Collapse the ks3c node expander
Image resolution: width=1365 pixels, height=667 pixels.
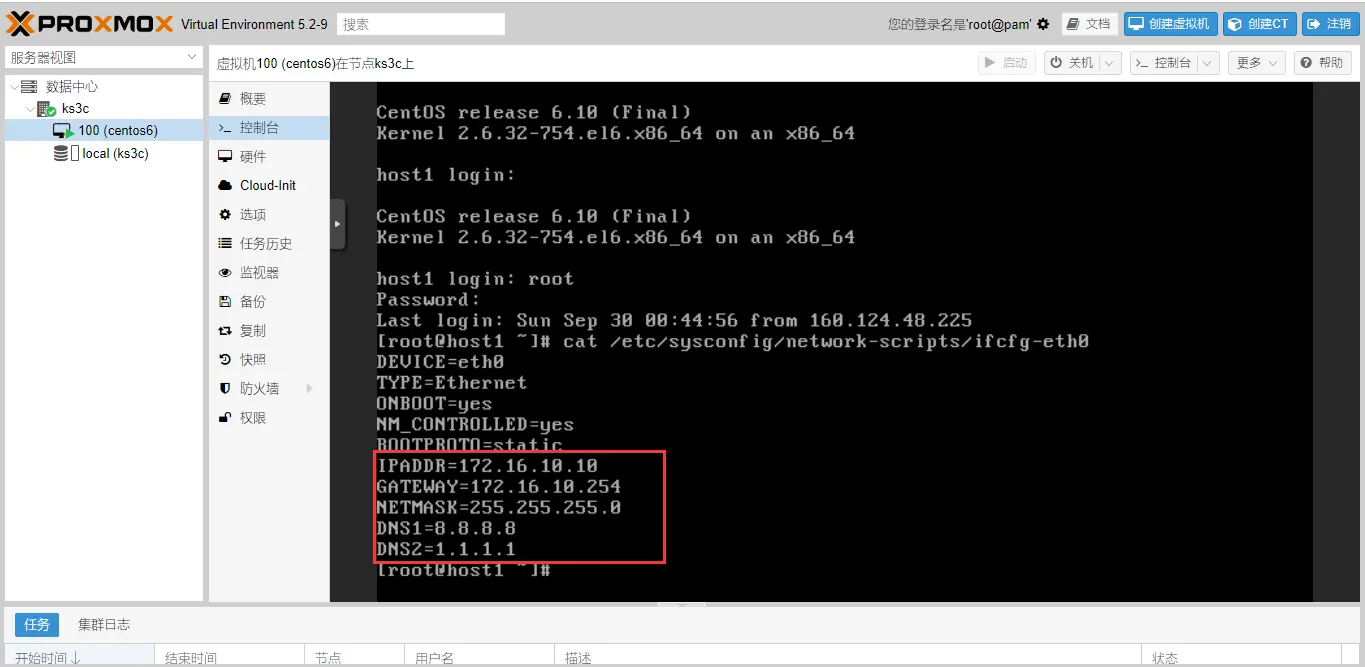(30, 109)
